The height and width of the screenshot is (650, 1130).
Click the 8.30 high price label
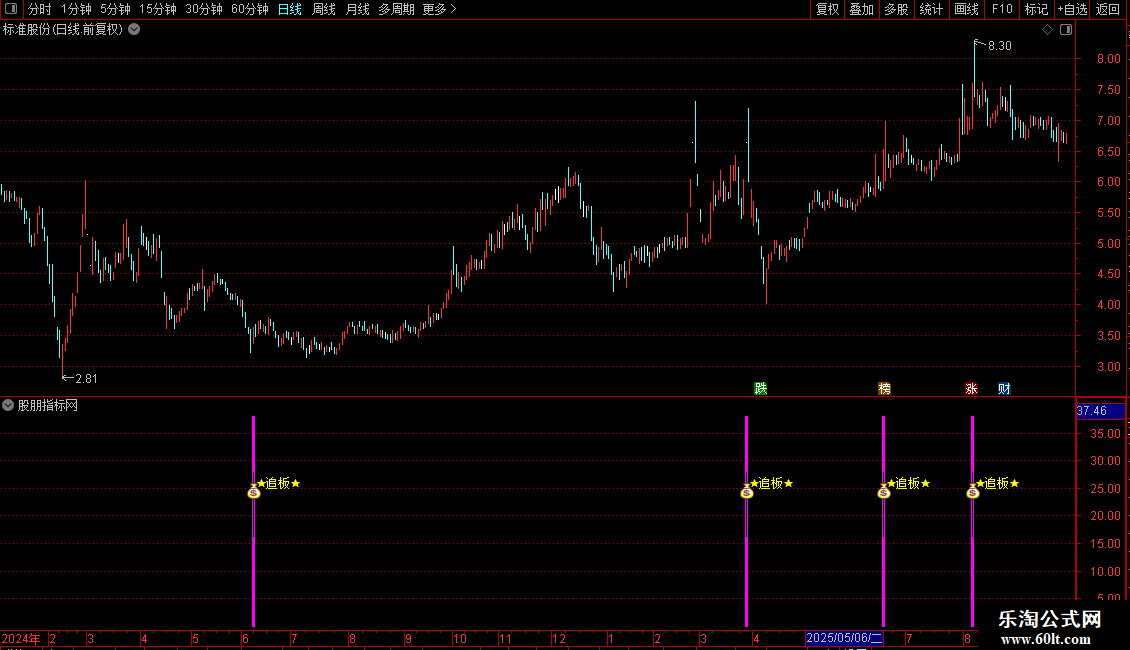pyautogui.click(x=1000, y=45)
